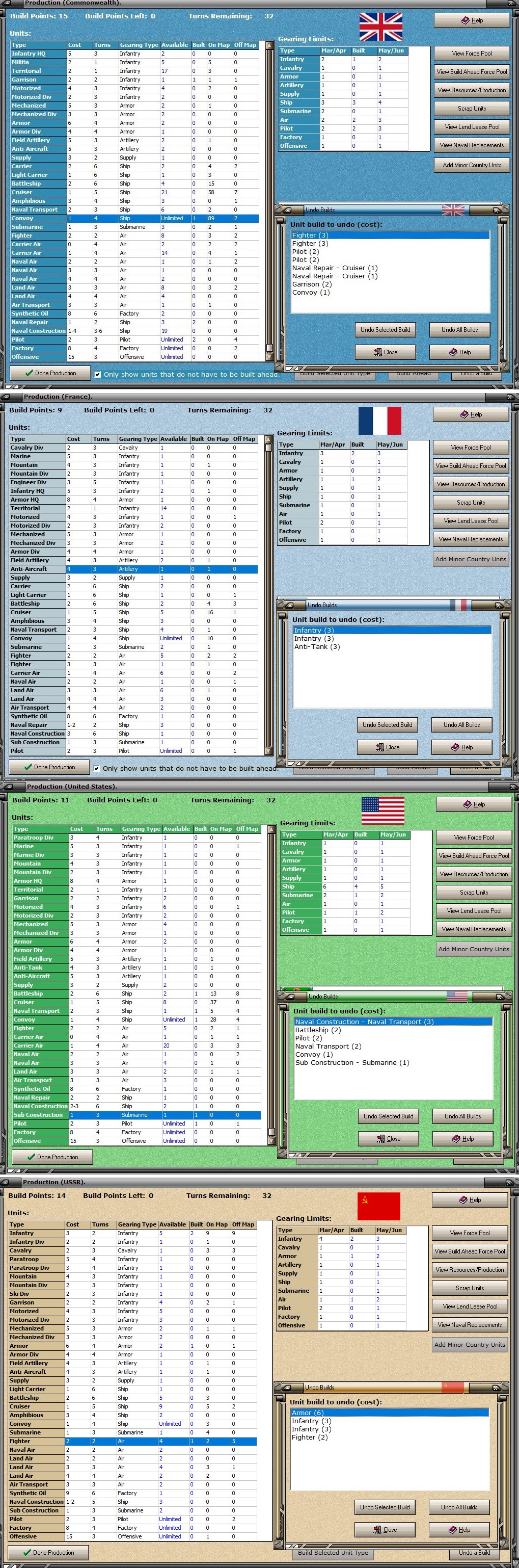
Task: Click Help book icon in USSR Undo Builds dialog
Action: click(x=453, y=1530)
